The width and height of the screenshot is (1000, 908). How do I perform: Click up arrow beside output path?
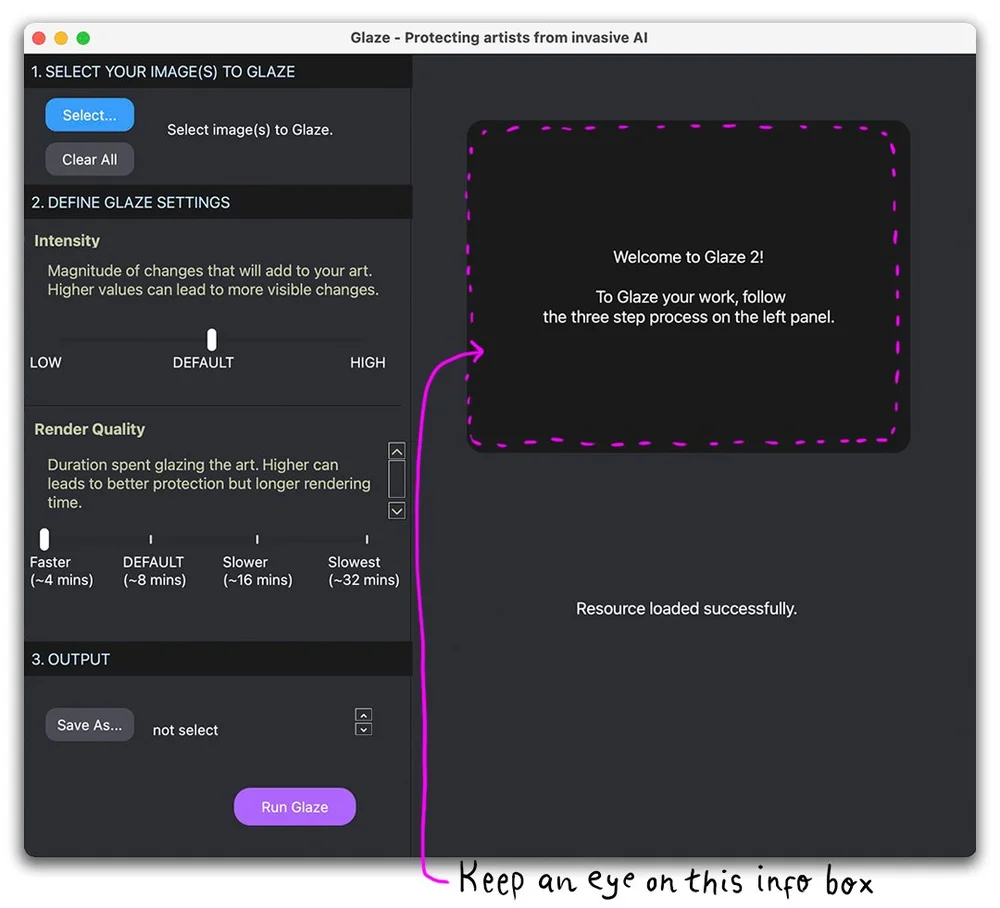364,715
